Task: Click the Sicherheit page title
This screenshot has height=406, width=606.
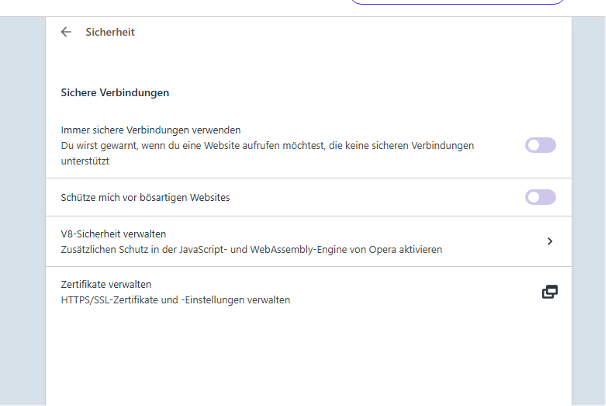Action: coord(110,32)
